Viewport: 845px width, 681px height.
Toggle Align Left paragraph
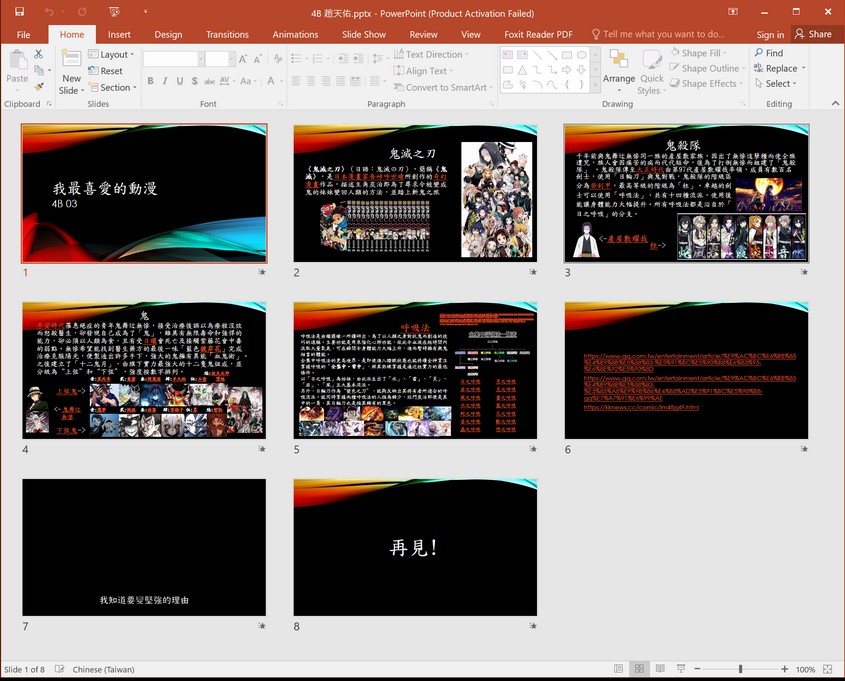click(296, 81)
